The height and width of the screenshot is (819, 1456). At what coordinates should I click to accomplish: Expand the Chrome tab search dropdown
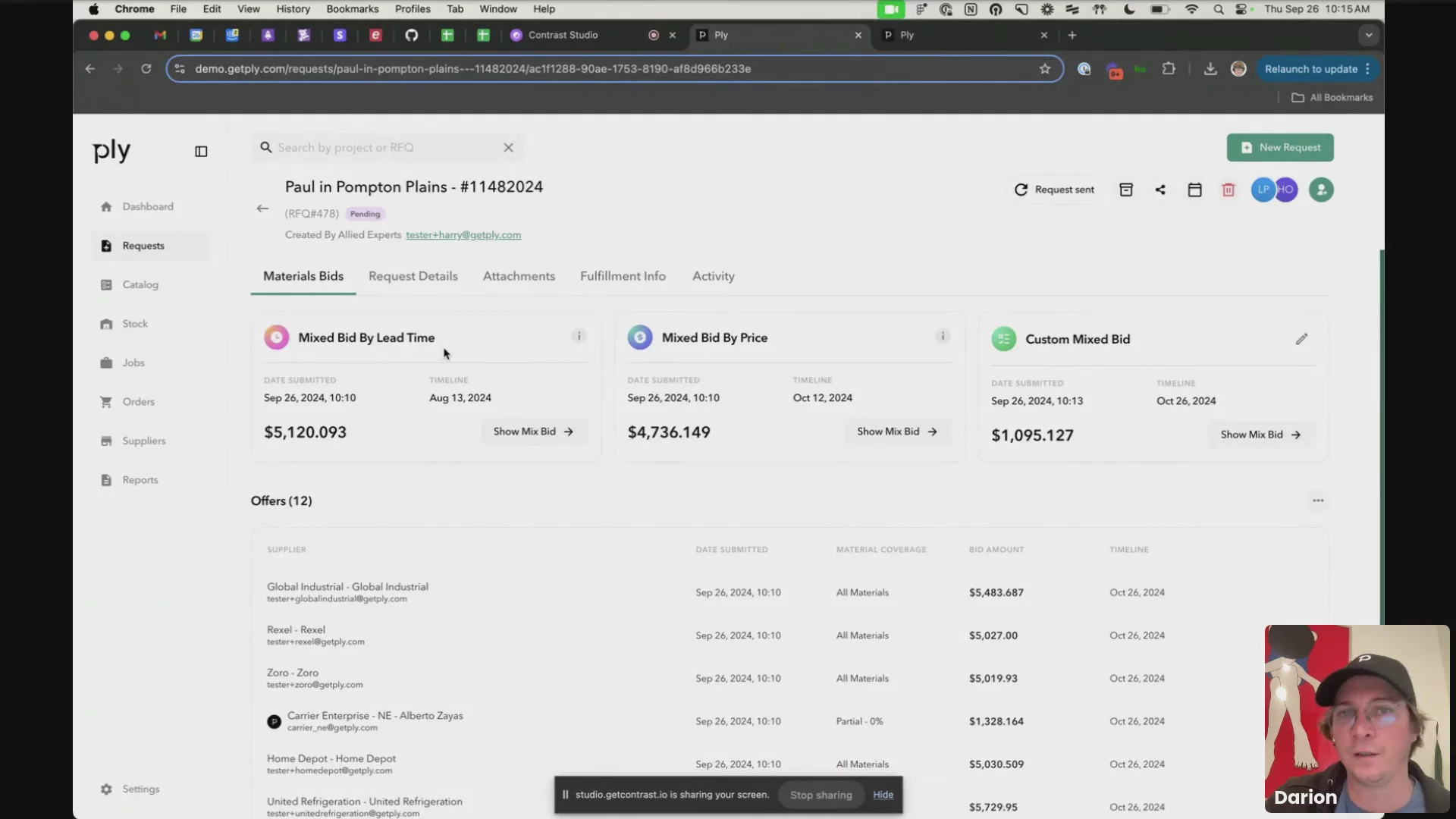1368,35
